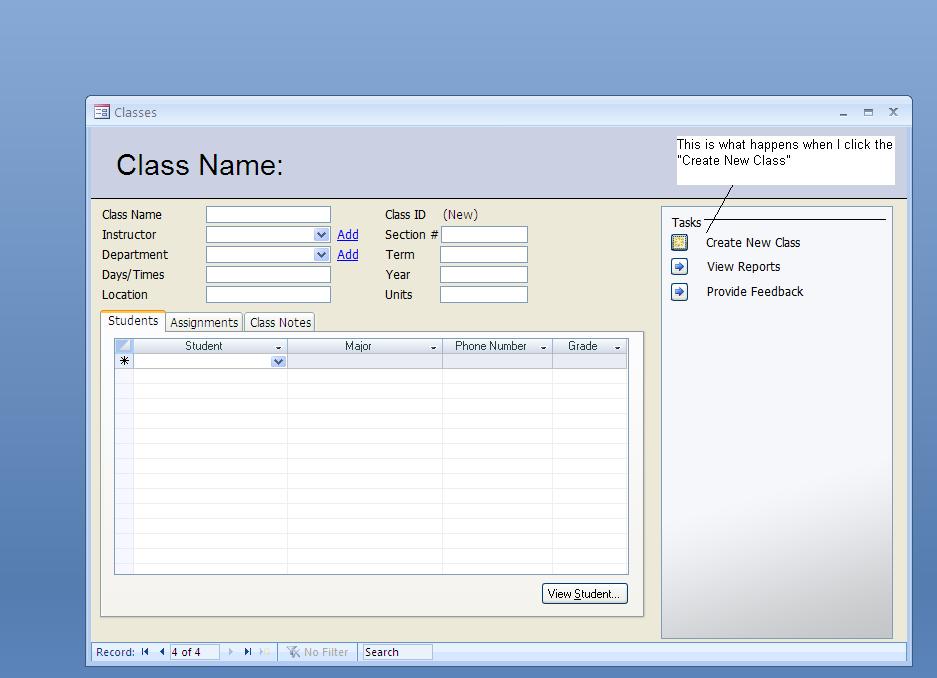Click the Add link beside Department

(347, 255)
